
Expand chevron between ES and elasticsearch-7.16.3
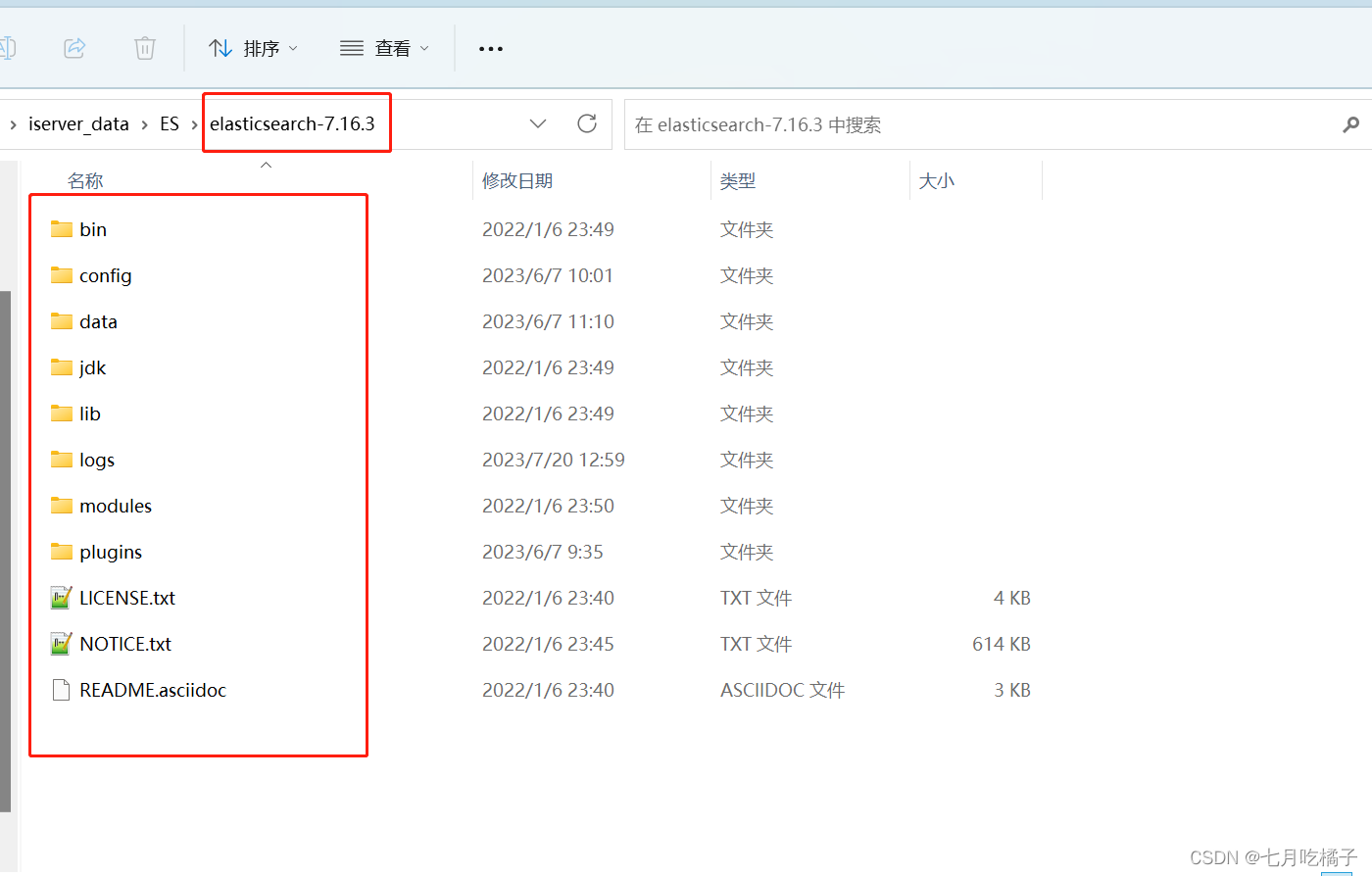point(194,124)
